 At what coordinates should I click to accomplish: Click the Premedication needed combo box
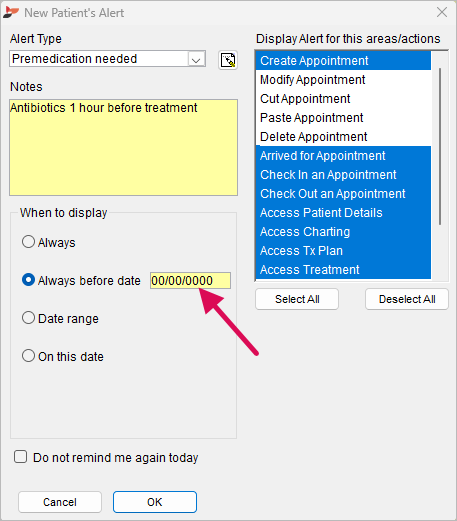click(107, 59)
